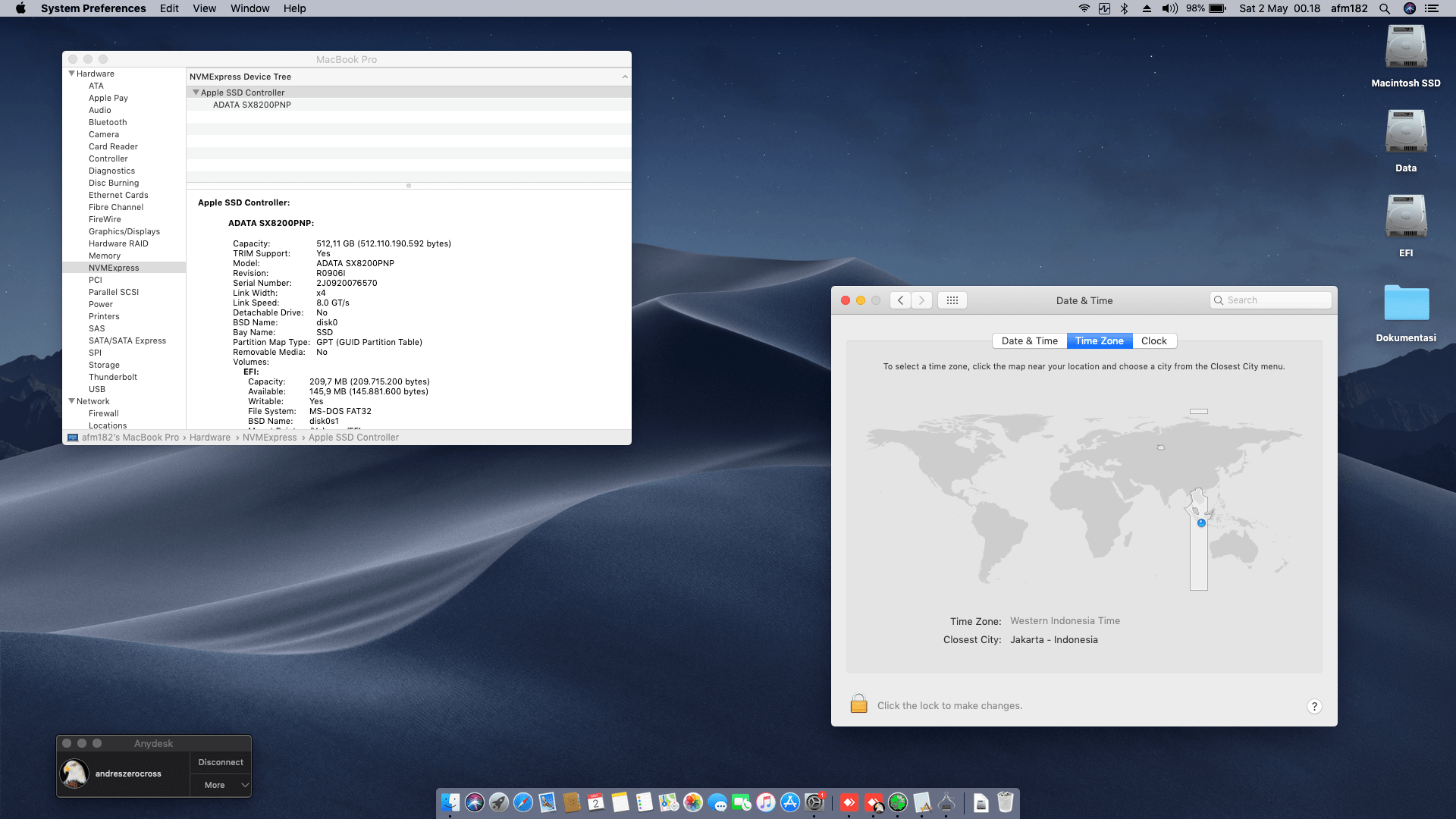Select the EFI volume on desktop
1456x819 pixels.
tap(1406, 226)
